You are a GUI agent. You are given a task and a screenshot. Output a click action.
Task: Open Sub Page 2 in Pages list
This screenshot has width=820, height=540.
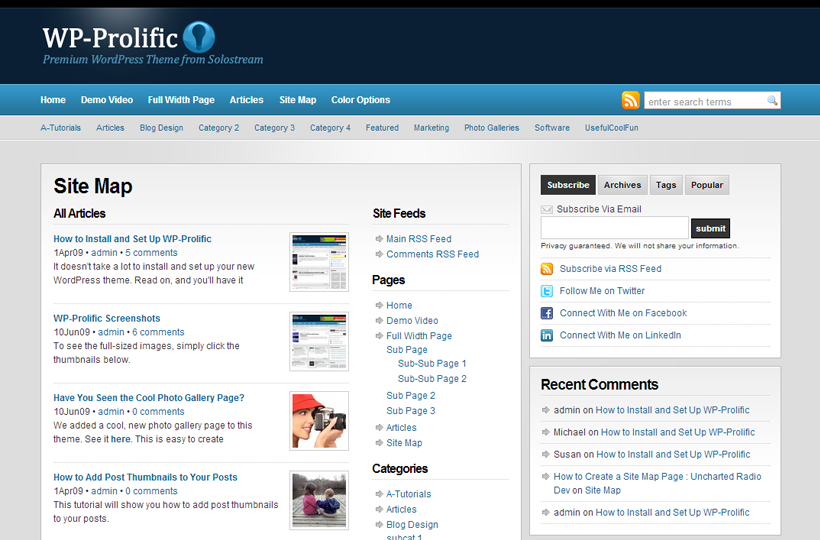(411, 396)
